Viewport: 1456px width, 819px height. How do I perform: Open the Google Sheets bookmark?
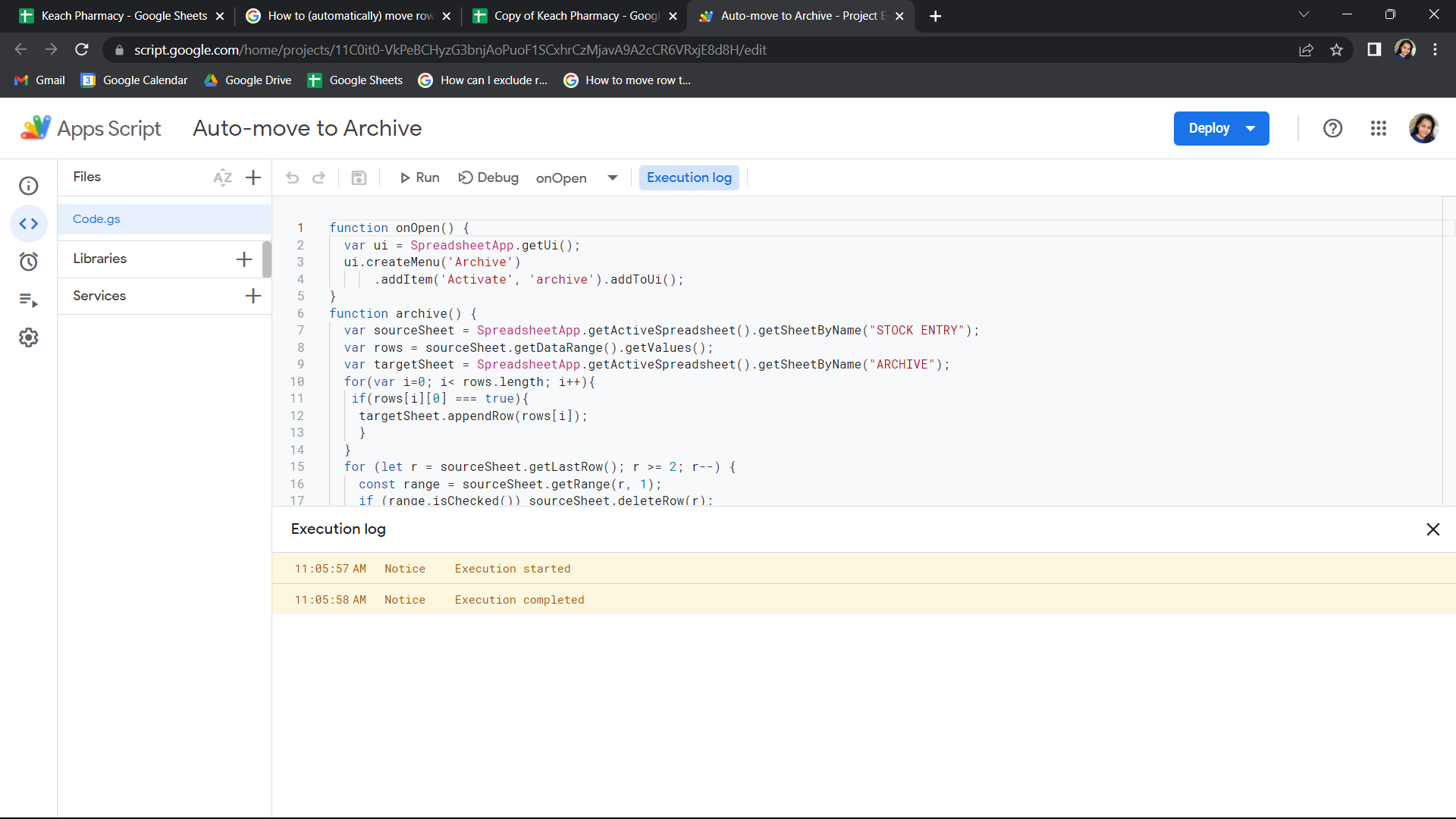(356, 80)
